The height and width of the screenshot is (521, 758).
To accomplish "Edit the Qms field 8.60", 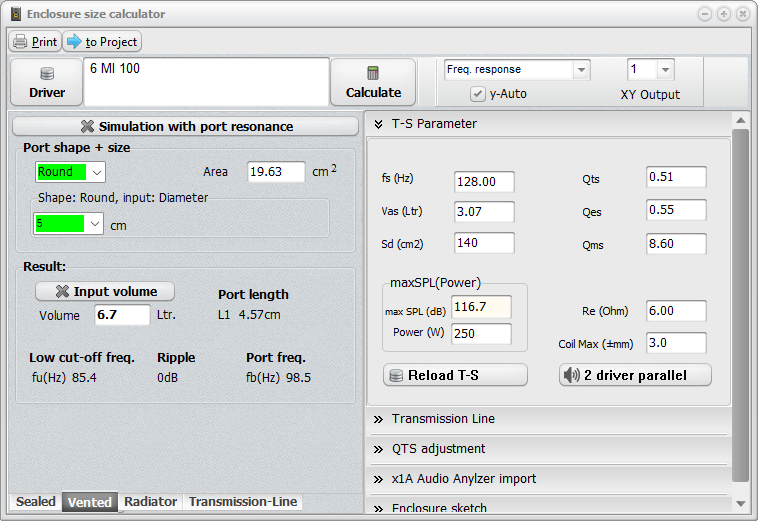I will coord(676,244).
